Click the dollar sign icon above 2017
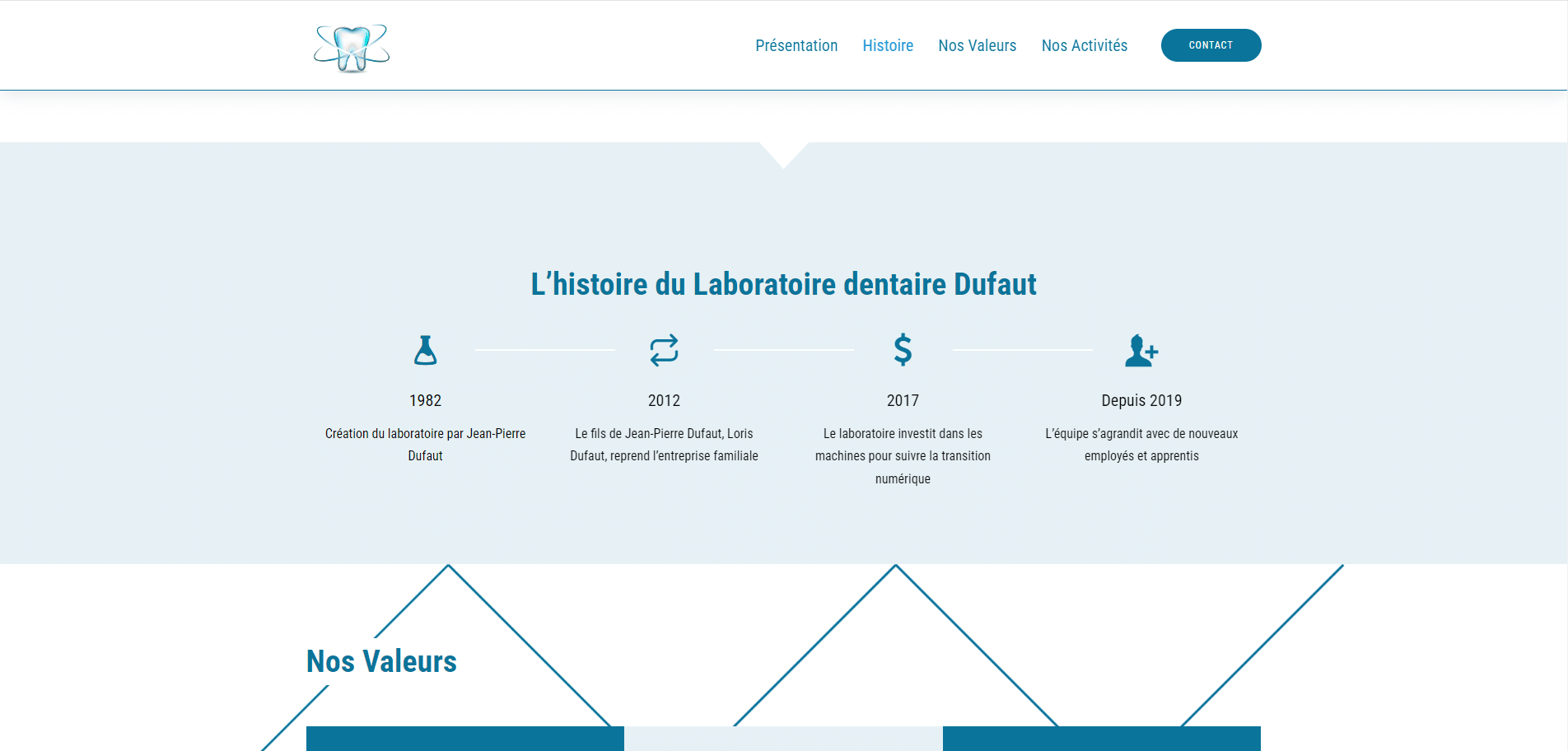Viewport: 1568px width, 751px height. coord(903,350)
